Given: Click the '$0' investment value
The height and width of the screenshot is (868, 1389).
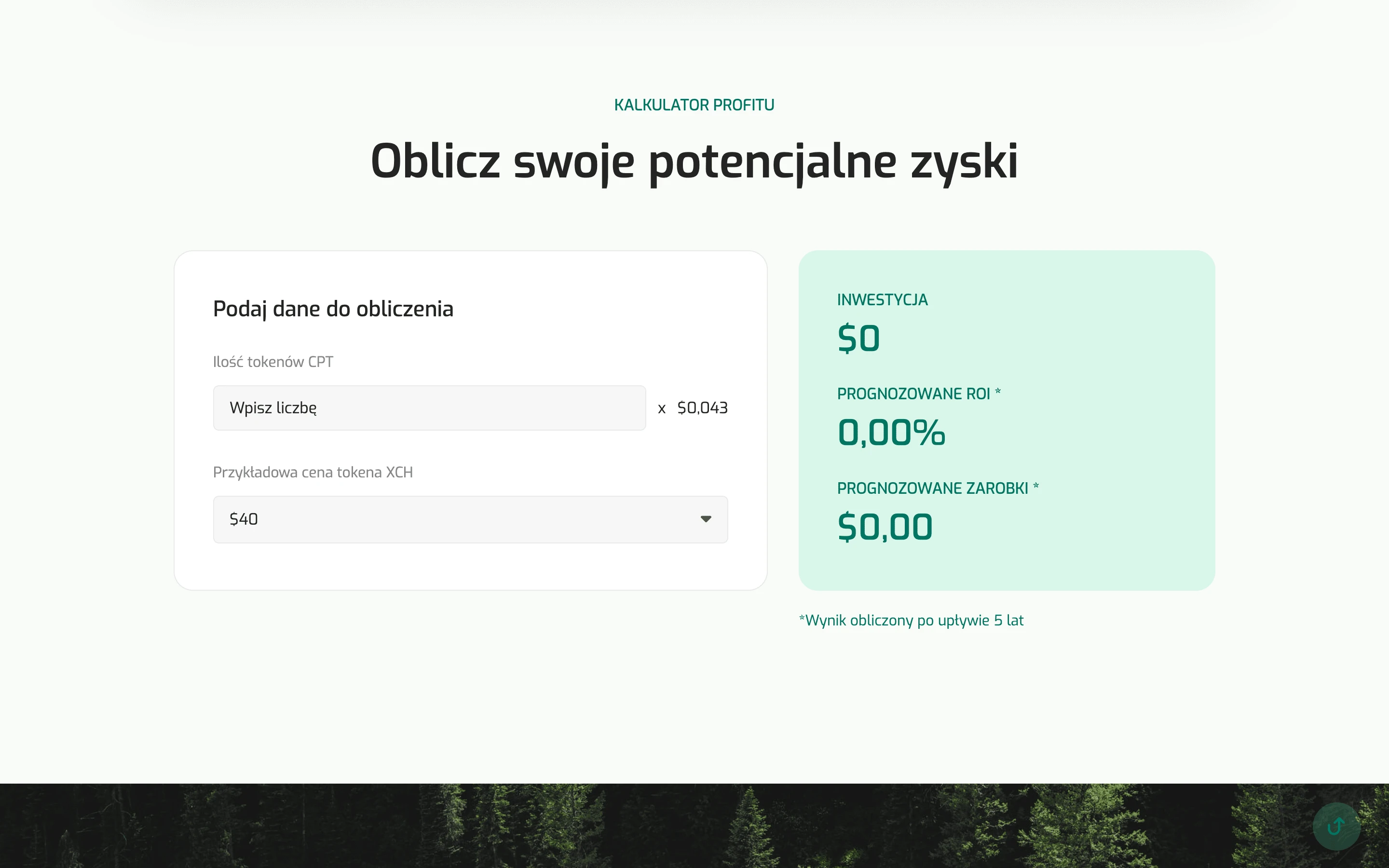Looking at the screenshot, I should click(858, 338).
